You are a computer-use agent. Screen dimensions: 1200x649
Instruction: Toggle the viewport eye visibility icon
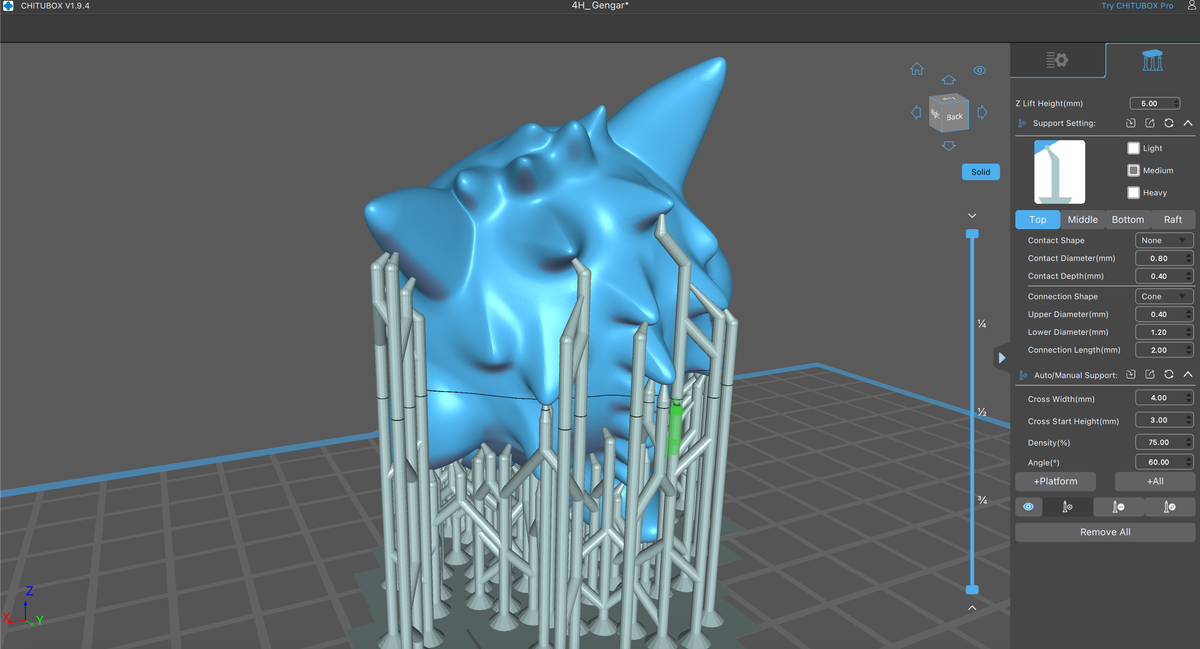pos(980,70)
